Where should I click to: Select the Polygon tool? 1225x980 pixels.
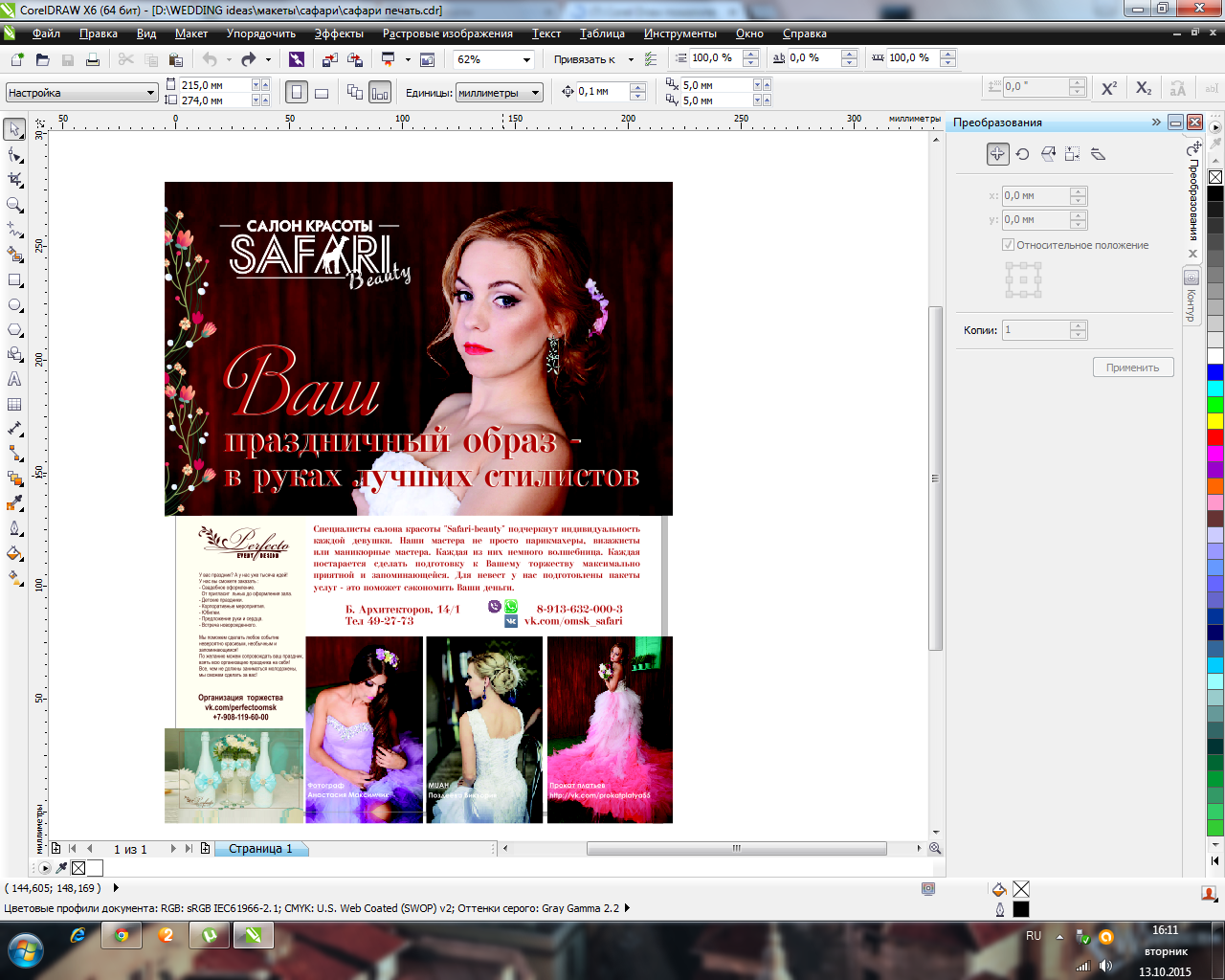15,329
